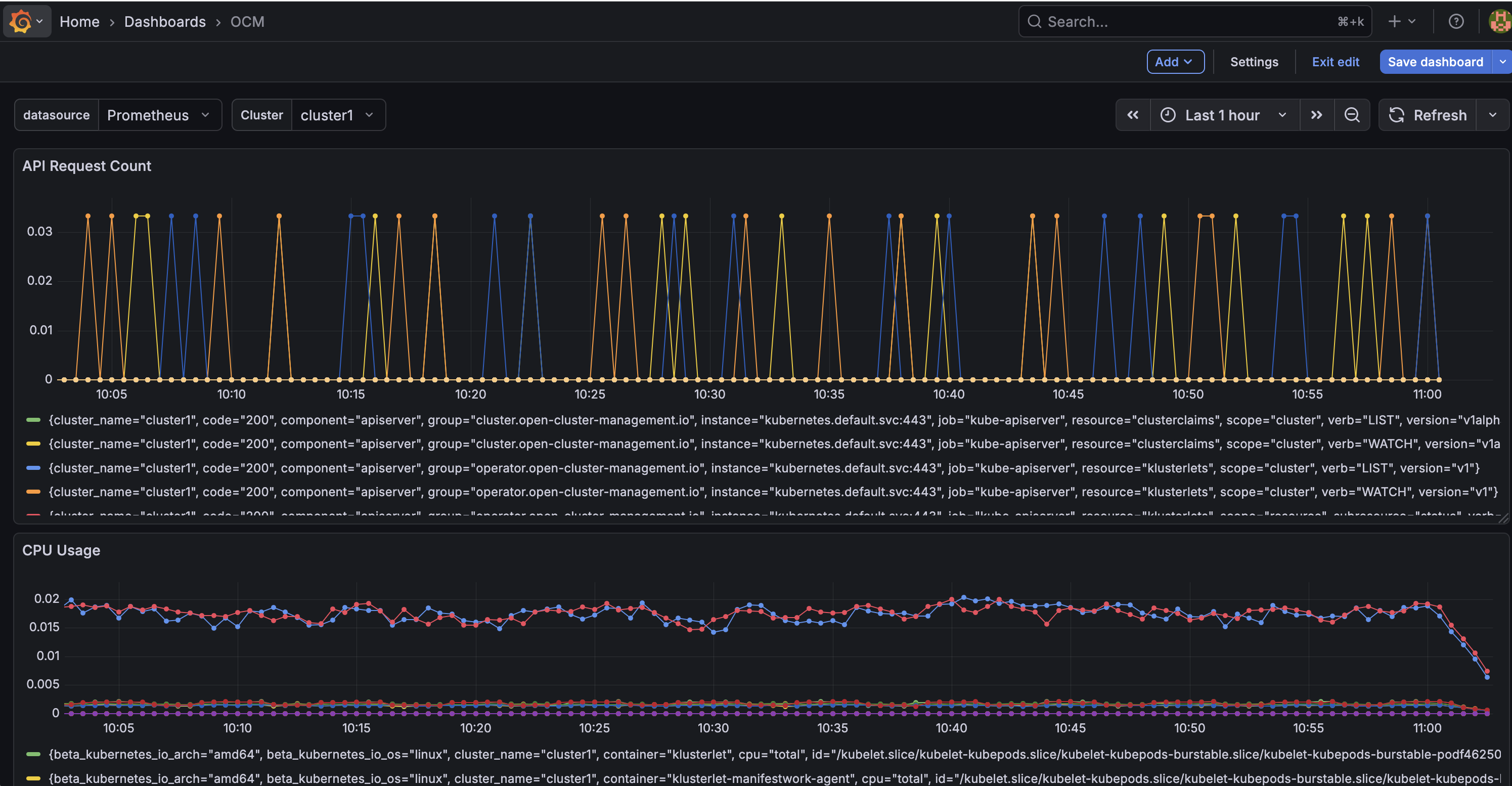Click the clock icon in the time picker
Screen dimensions: 1512x786
click(x=1168, y=114)
